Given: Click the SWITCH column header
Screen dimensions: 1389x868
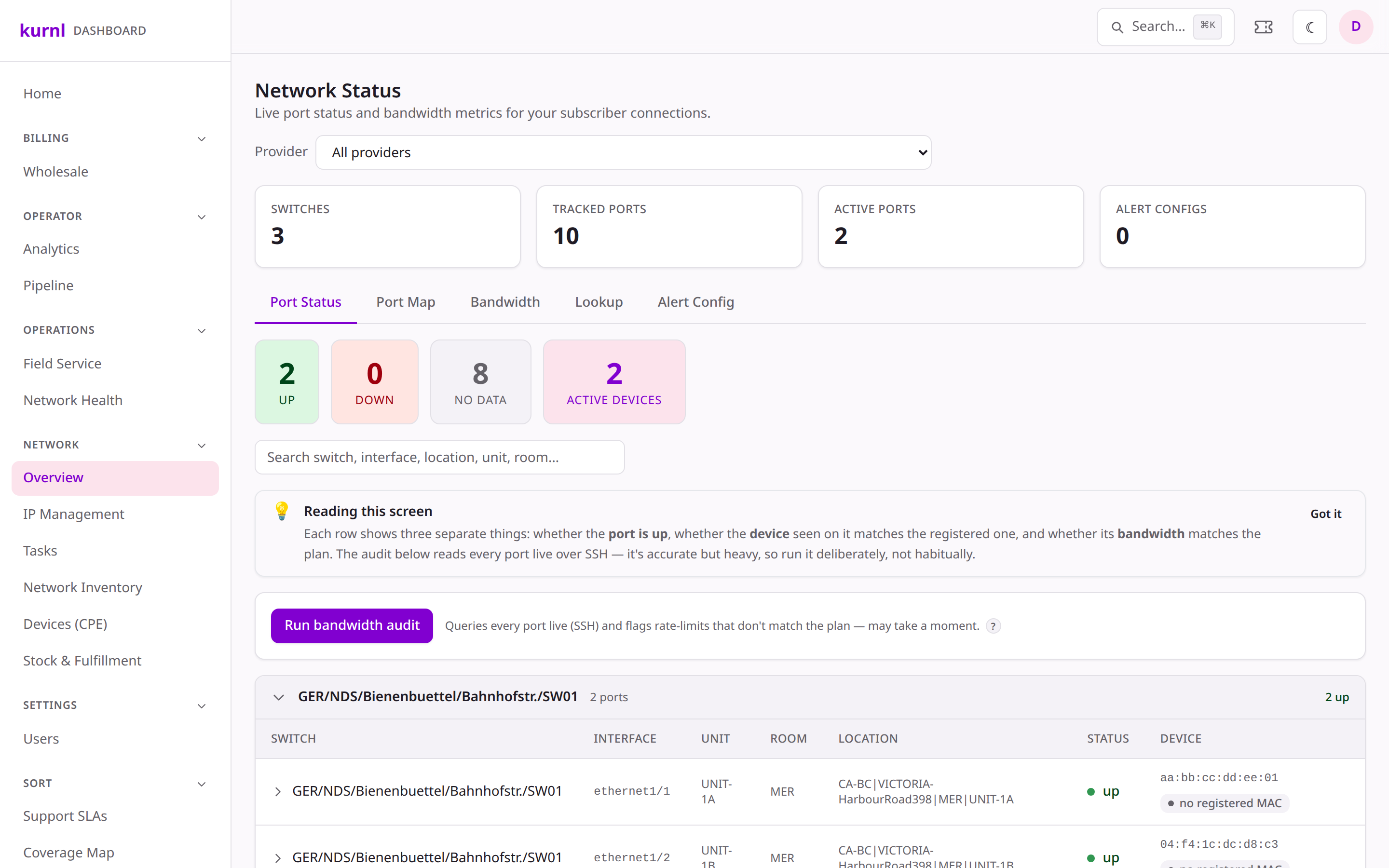Looking at the screenshot, I should pyautogui.click(x=293, y=739).
